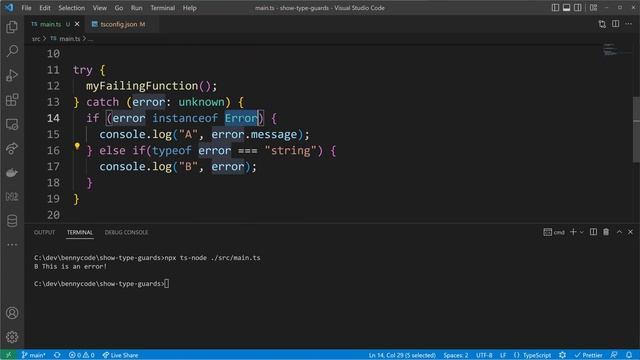Image resolution: width=640 pixels, height=360 pixels.
Task: Split the terminal panel
Action: point(593,232)
